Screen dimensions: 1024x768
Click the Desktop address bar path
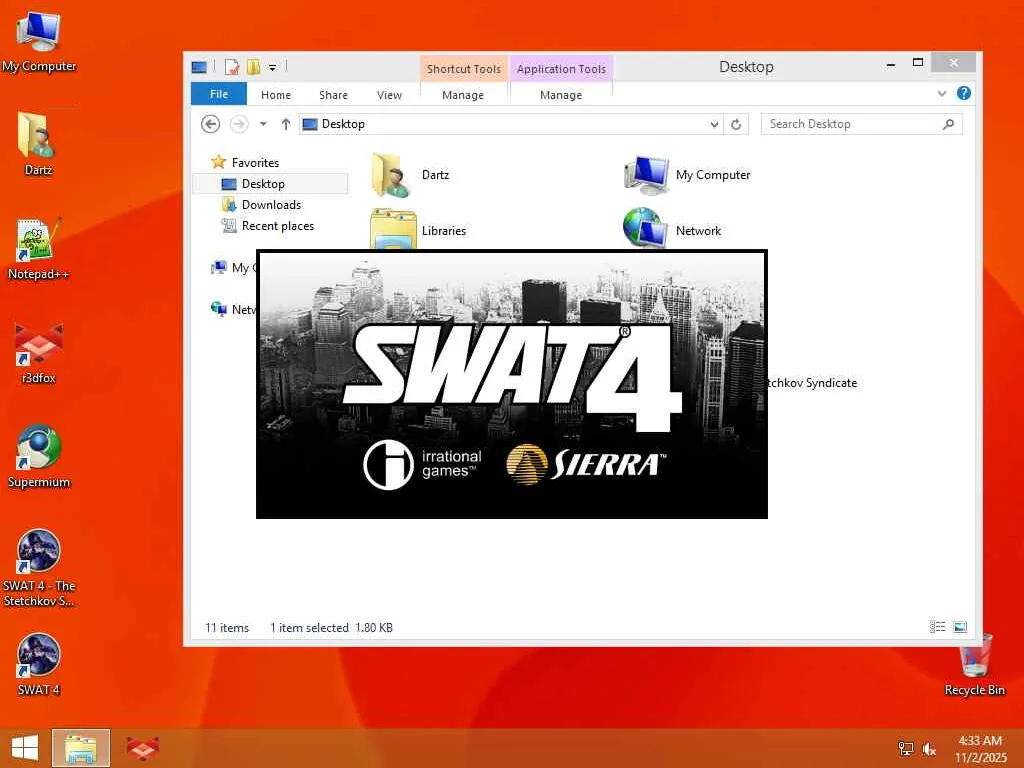(343, 124)
